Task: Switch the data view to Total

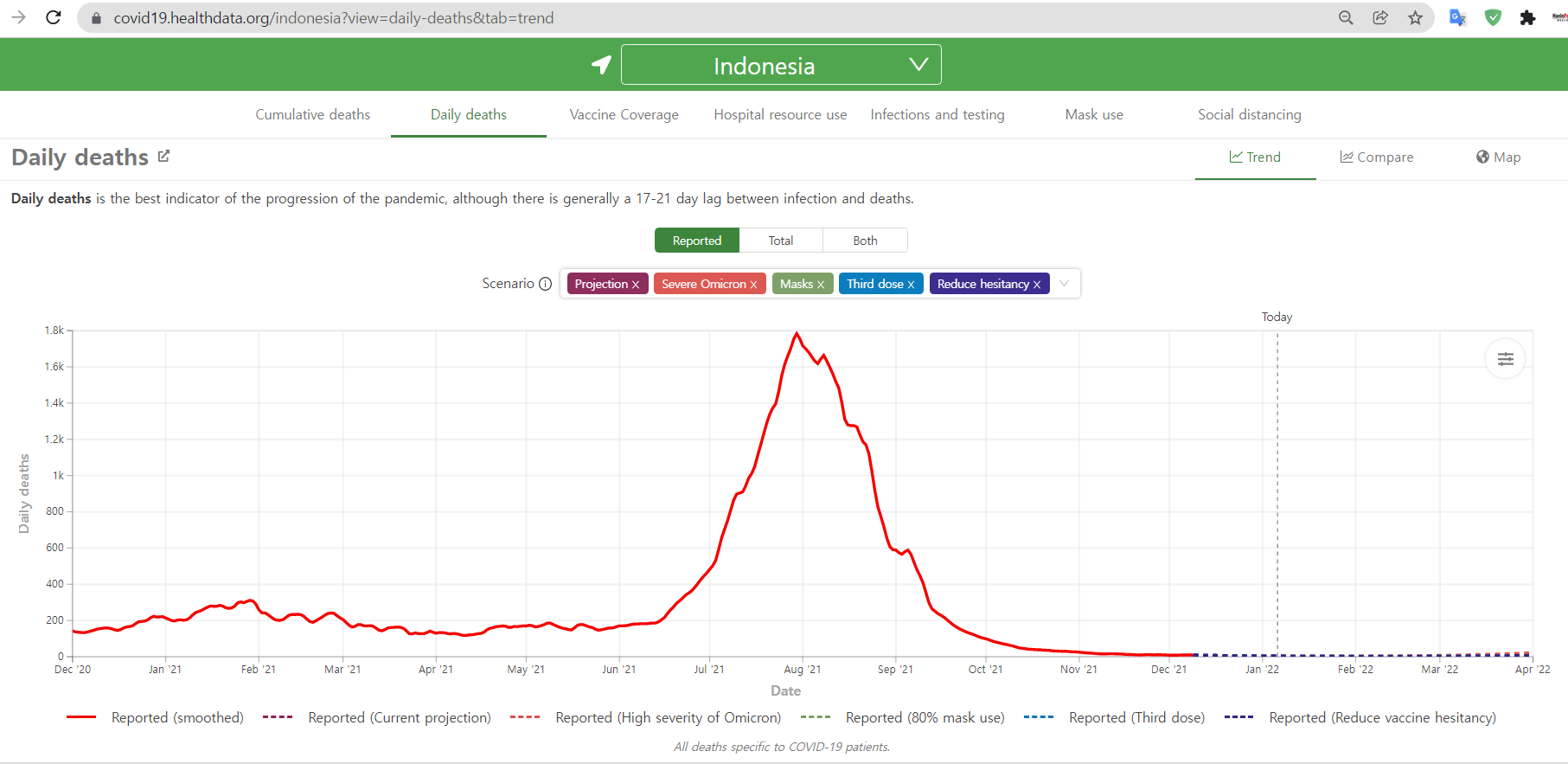Action: point(780,241)
